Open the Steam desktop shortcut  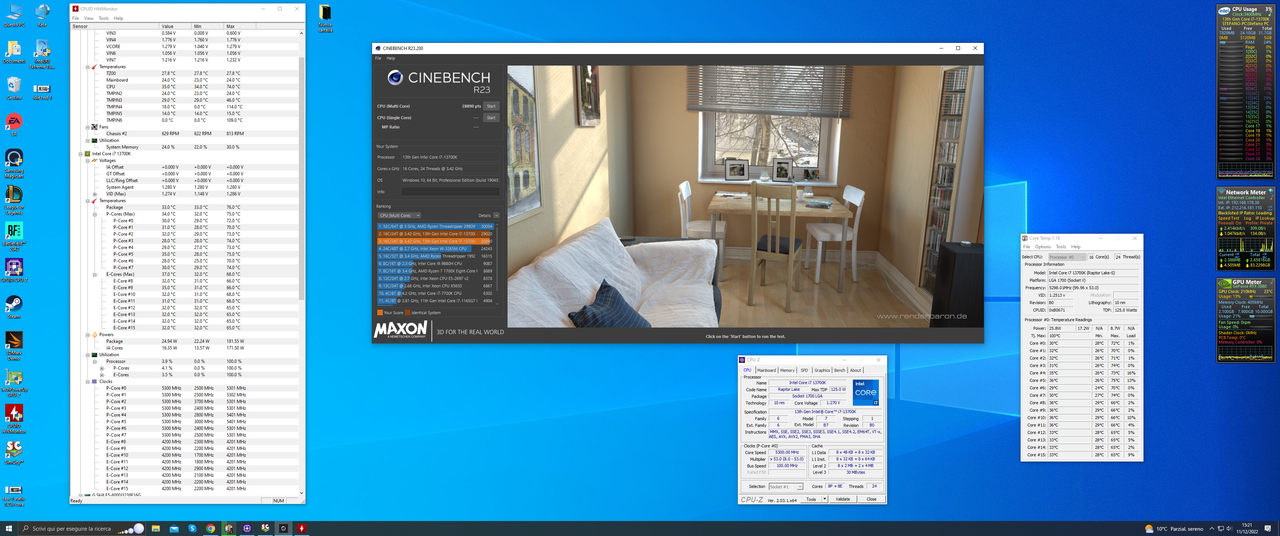[x=14, y=304]
